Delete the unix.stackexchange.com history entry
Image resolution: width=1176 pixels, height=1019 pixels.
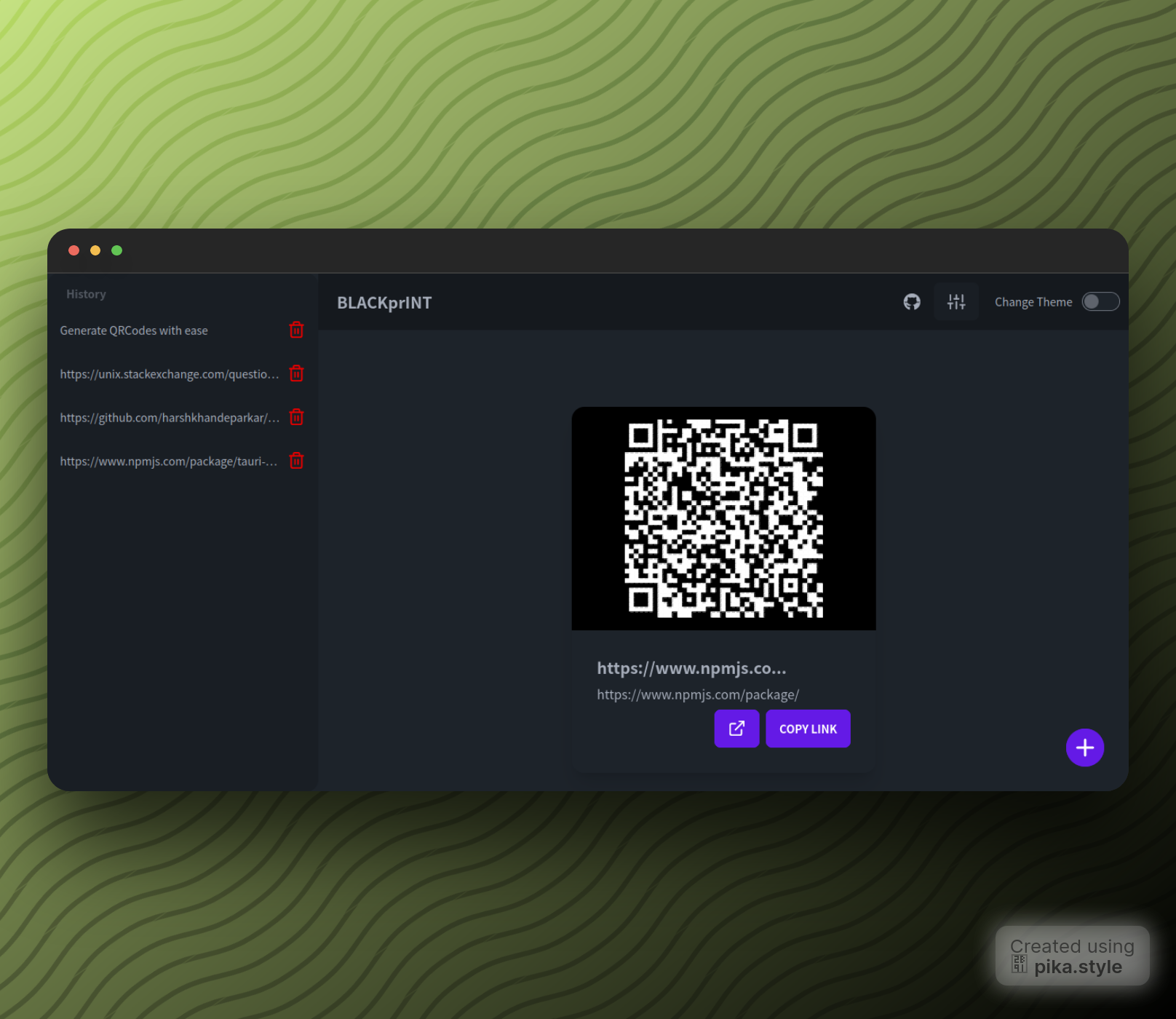coord(296,373)
